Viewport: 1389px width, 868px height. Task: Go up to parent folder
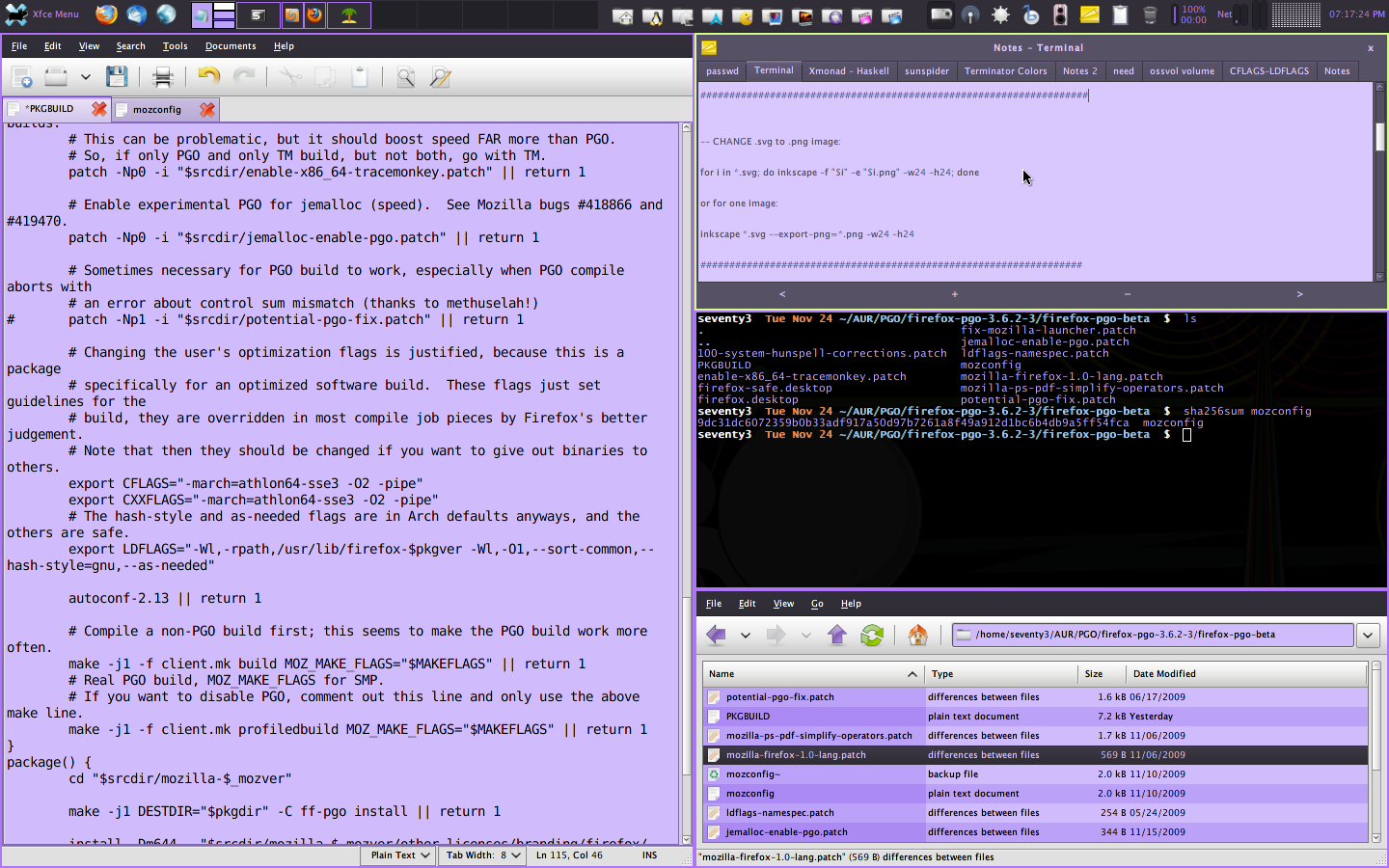836,635
